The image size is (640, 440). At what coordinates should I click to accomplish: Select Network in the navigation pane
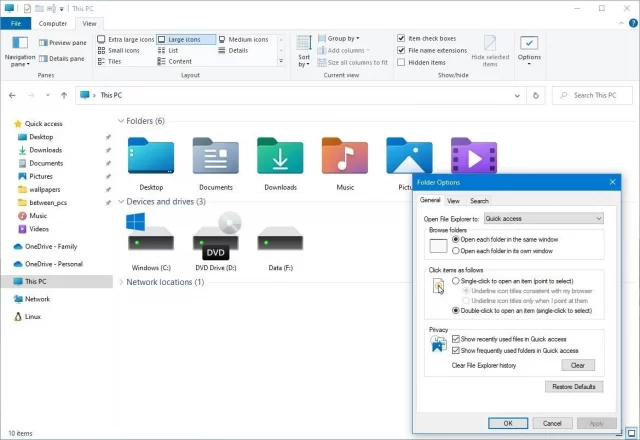click(x=32, y=299)
